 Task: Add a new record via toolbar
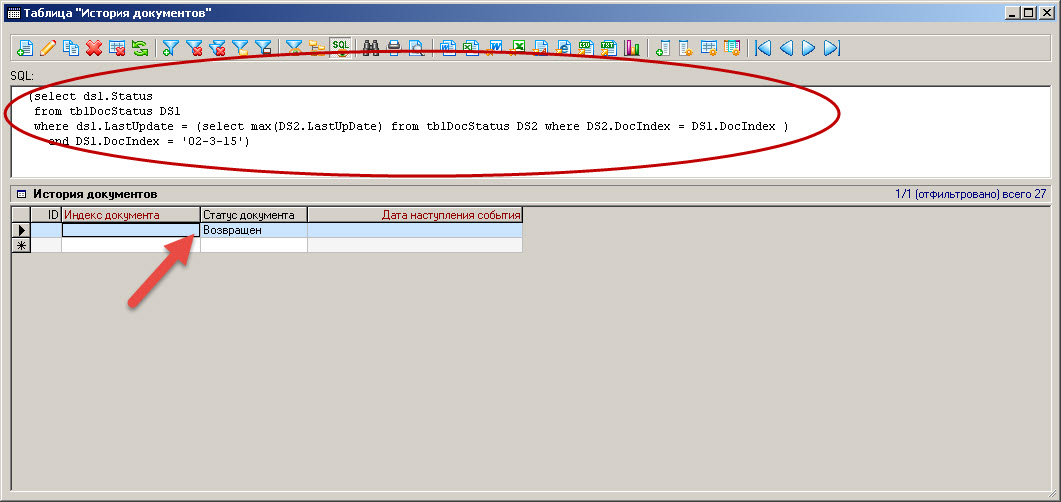click(25, 48)
